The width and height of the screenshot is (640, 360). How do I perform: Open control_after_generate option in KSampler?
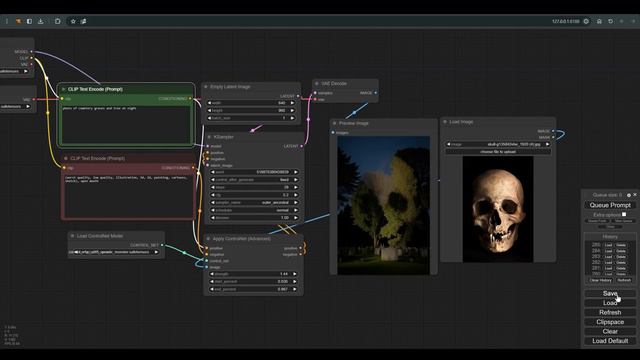[254, 180]
